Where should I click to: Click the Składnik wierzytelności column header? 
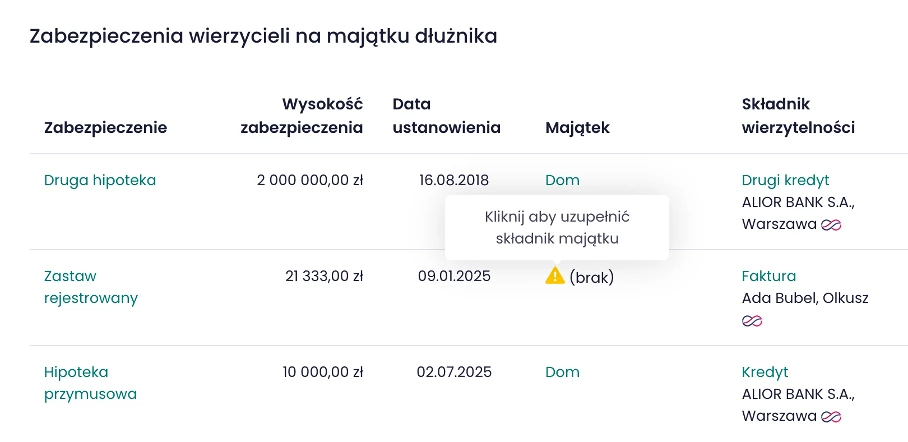coord(798,116)
